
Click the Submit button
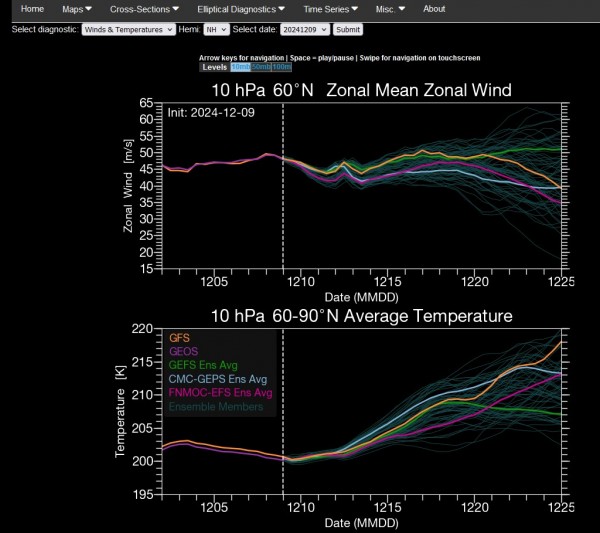(x=348, y=29)
